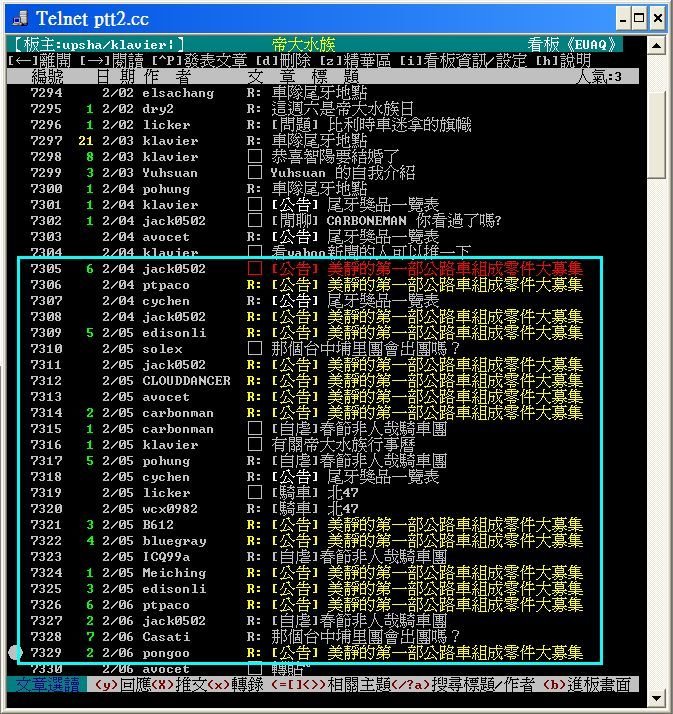Click the scrollbar up arrow
This screenshot has height=714, width=673.
click(x=656, y=46)
